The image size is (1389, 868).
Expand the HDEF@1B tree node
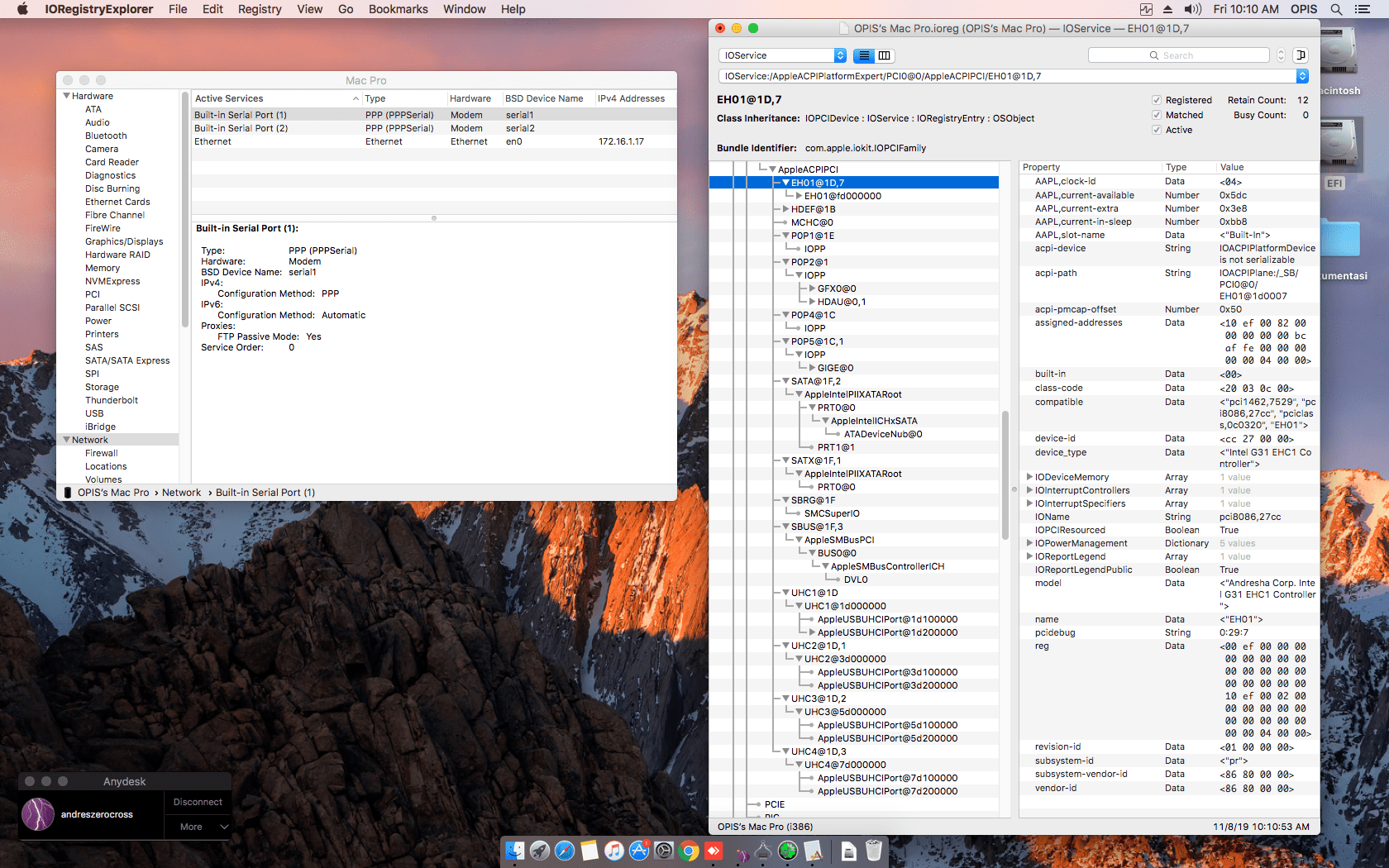pyautogui.click(x=785, y=209)
